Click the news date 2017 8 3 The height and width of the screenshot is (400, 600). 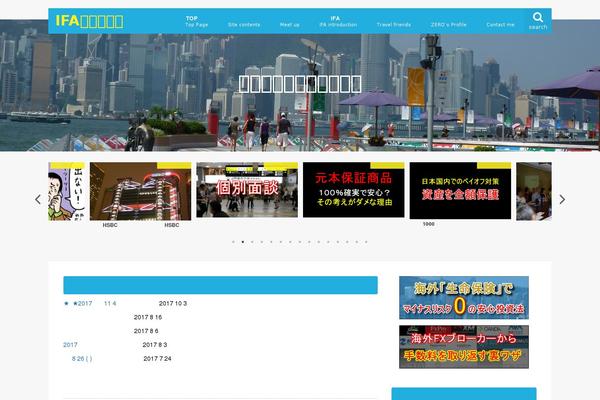point(155,345)
